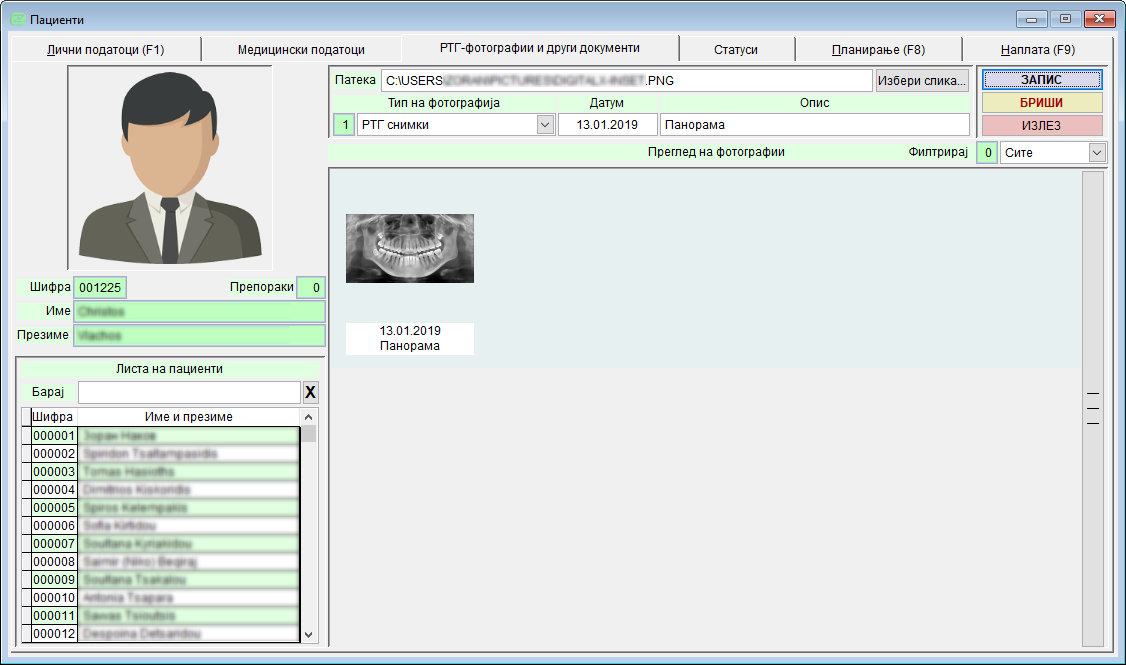This screenshot has width=1126, height=665.
Task: Open the panoramic X-ray thumbnail
Action: tap(410, 248)
